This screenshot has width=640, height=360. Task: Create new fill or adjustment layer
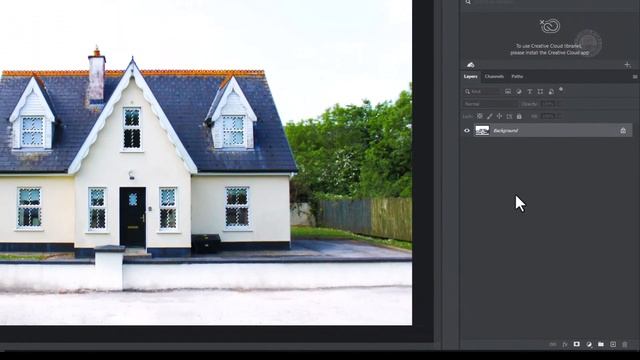tap(589, 344)
